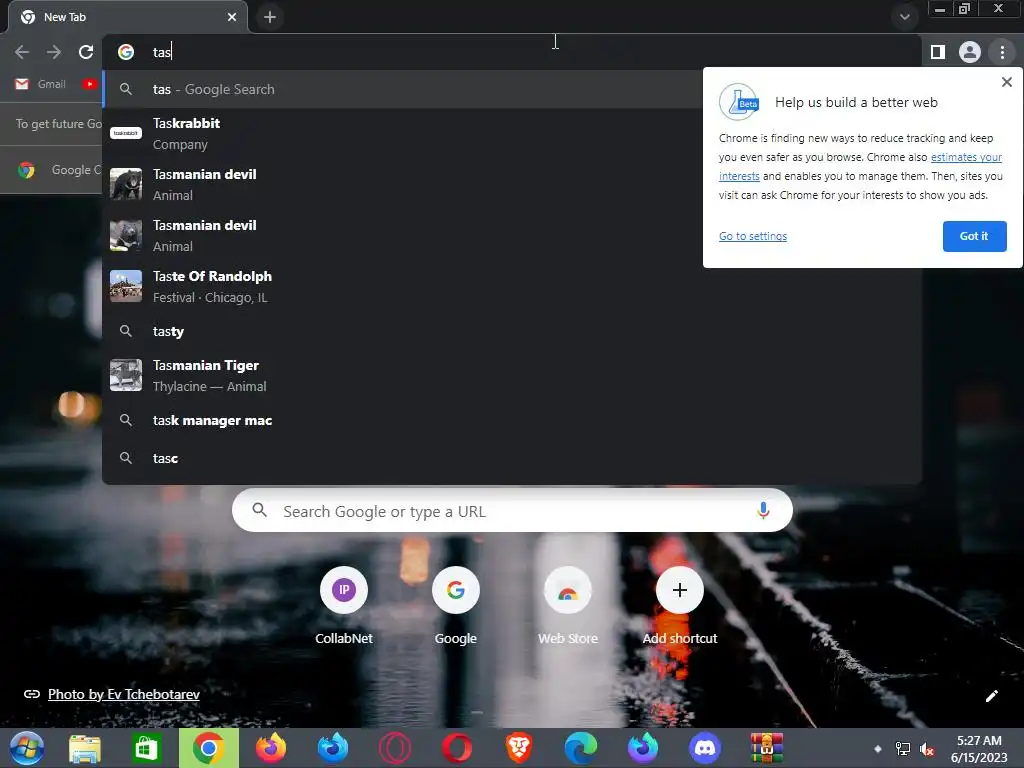Viewport: 1024px width, 768px height.
Task: Select the Taskrabbit Company suggestion
Action: click(404, 133)
